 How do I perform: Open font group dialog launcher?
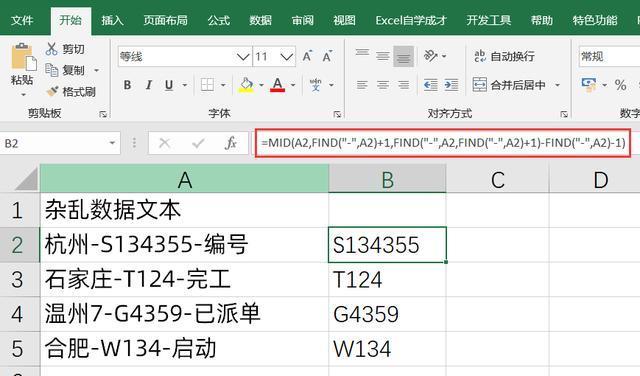coord(337,114)
